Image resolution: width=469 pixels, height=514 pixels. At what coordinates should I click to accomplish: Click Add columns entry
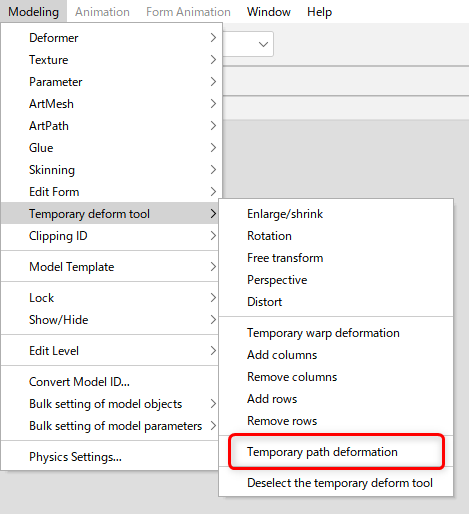pos(336,355)
